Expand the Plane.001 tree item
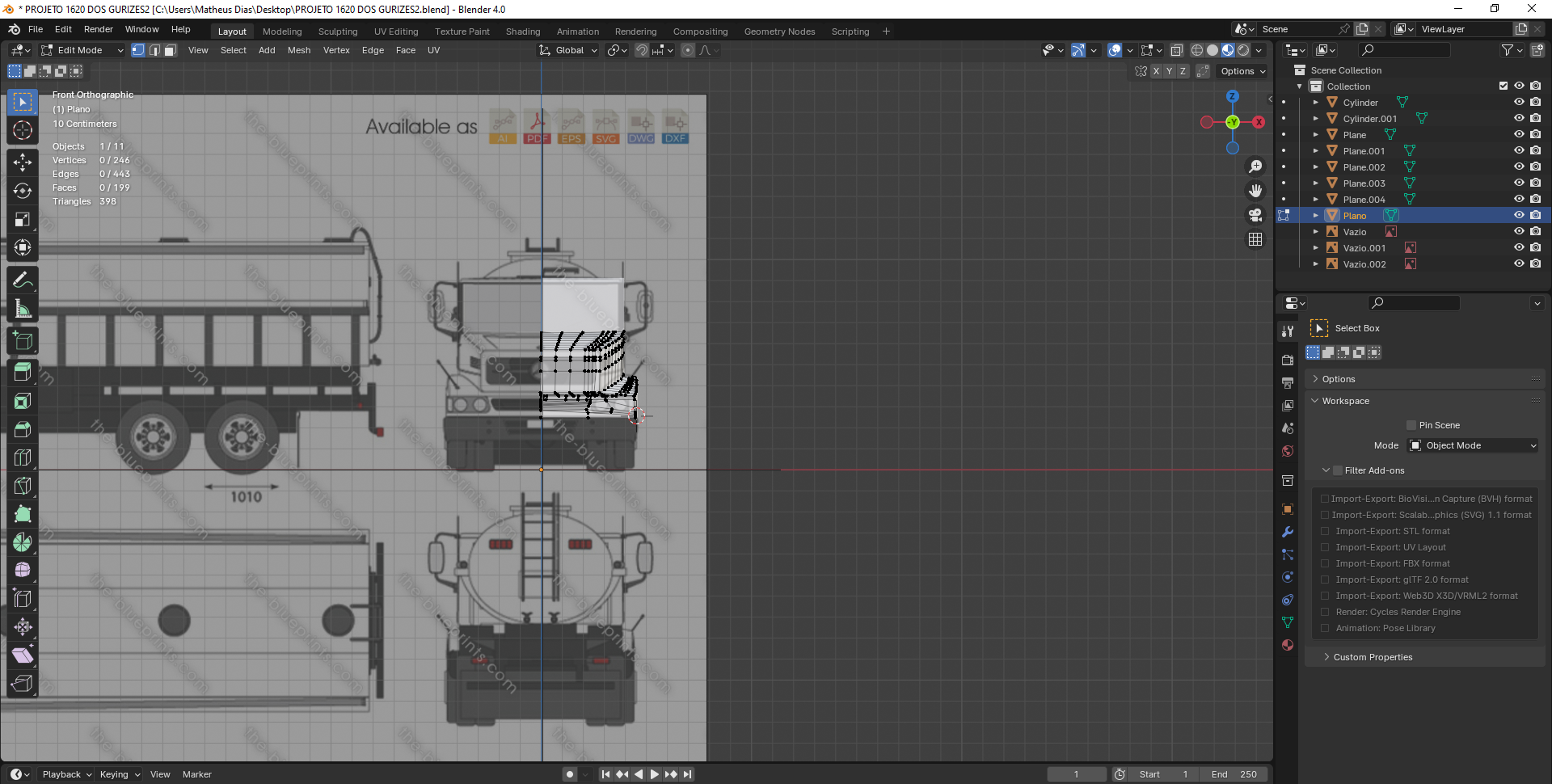The image size is (1552, 784). coord(1316,151)
